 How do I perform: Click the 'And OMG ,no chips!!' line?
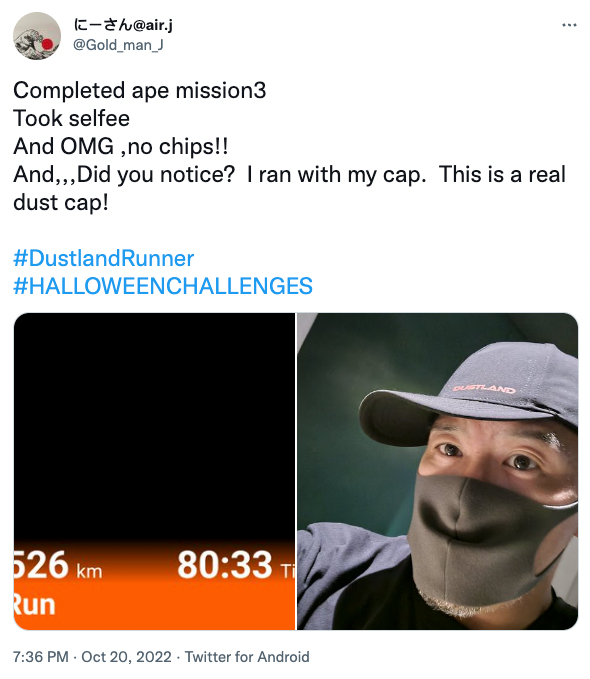120,146
